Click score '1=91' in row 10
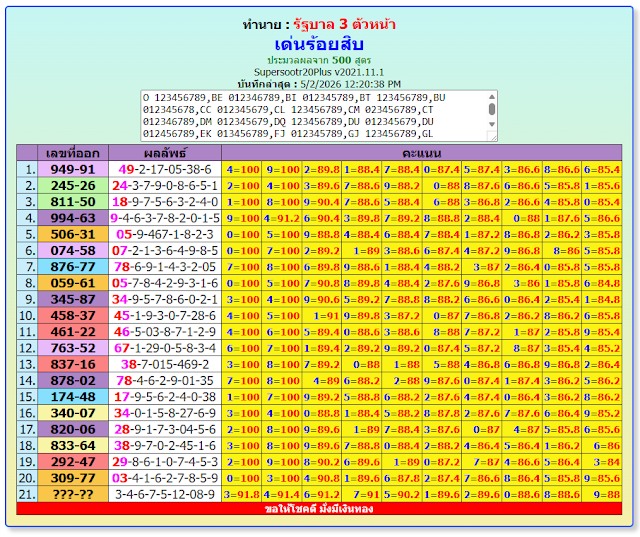Screen dimensions: 640x537 pyautogui.click(x=322, y=315)
